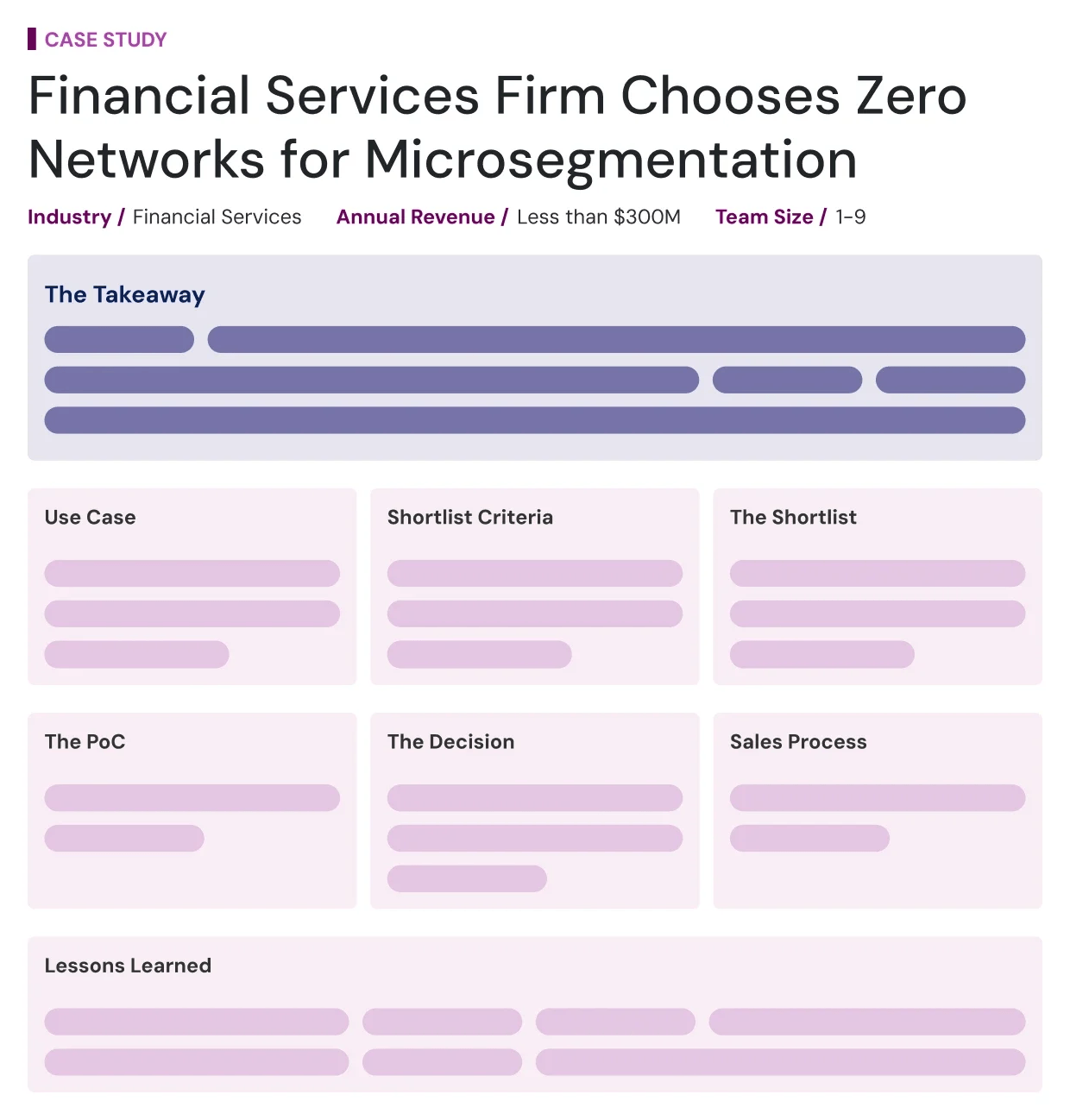The image size is (1070, 1120).
Task: Click the CASE STUDY label
Action: click(x=105, y=40)
